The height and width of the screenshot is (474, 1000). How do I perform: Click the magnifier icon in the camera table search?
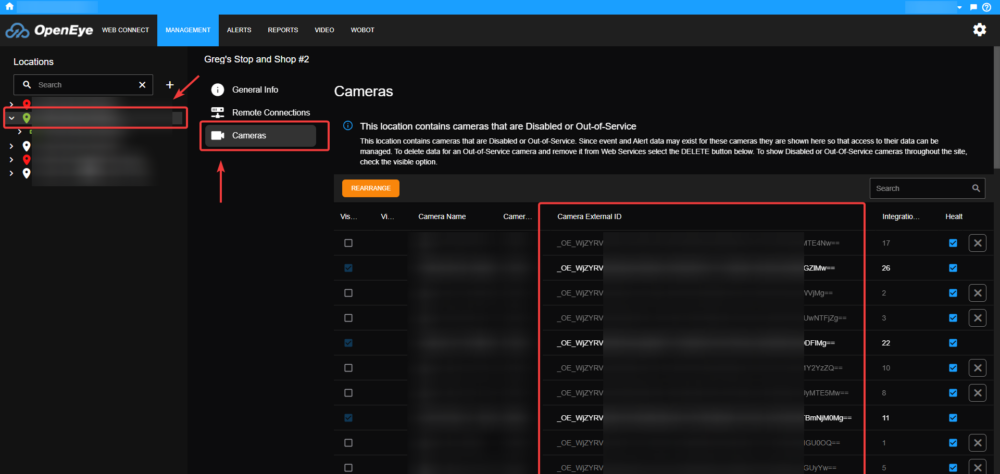pyautogui.click(x=976, y=188)
